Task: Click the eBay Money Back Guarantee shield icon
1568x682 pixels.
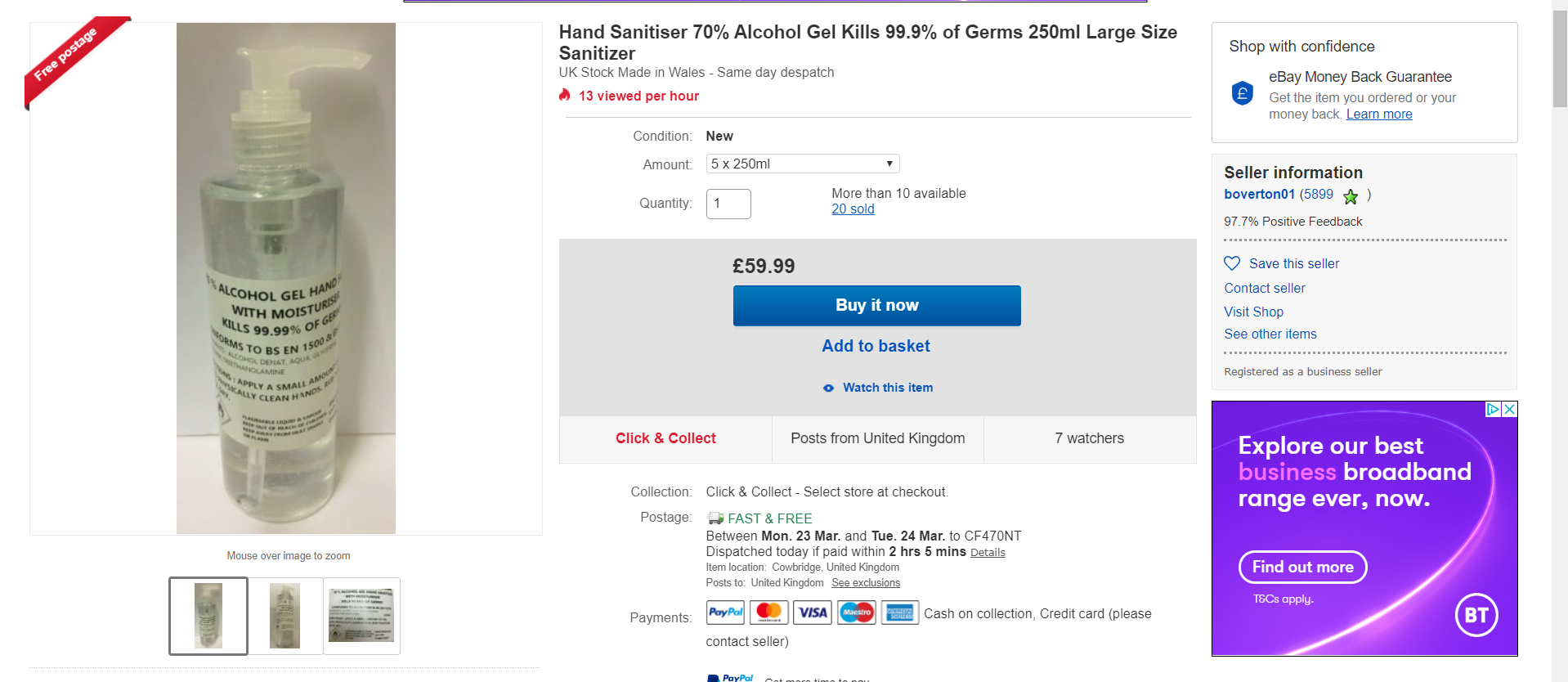Action: (1242, 93)
